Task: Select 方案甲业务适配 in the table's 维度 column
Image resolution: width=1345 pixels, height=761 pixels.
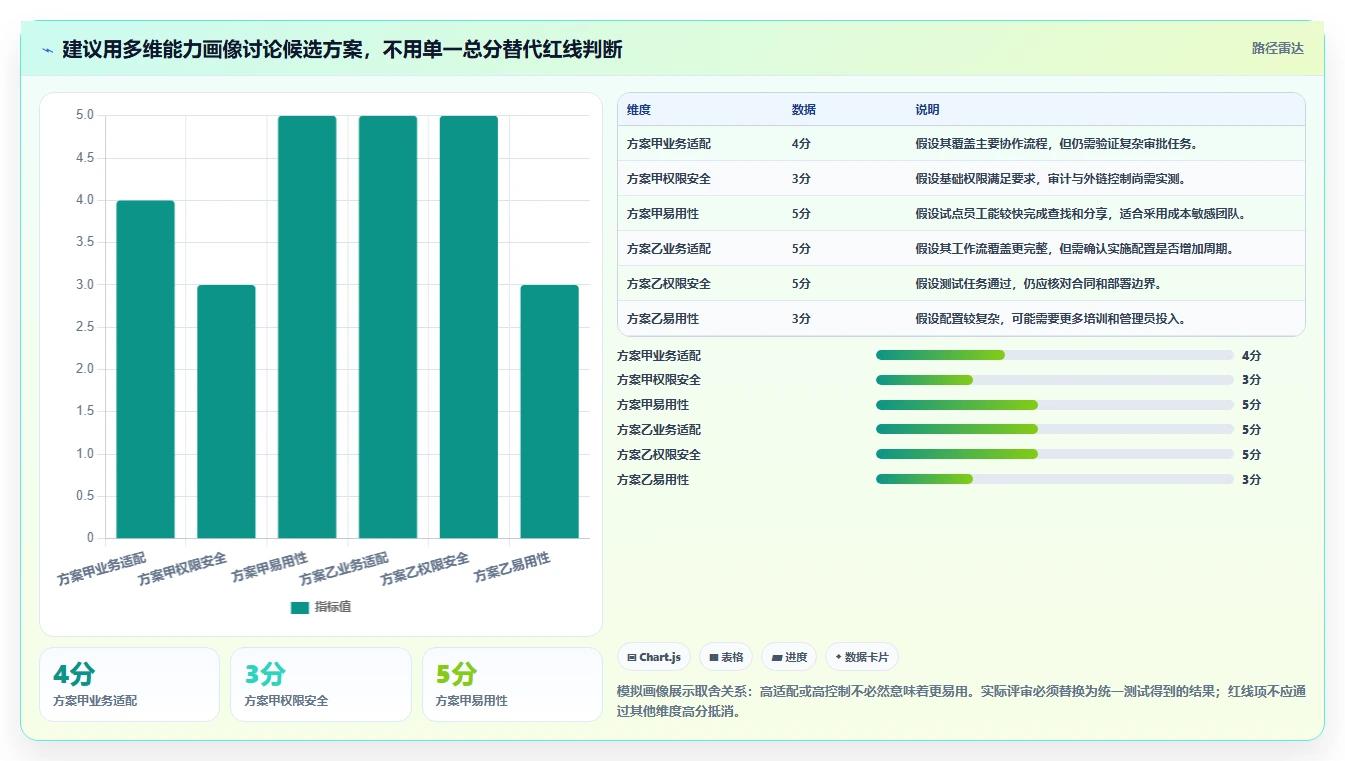Action: pos(669,144)
